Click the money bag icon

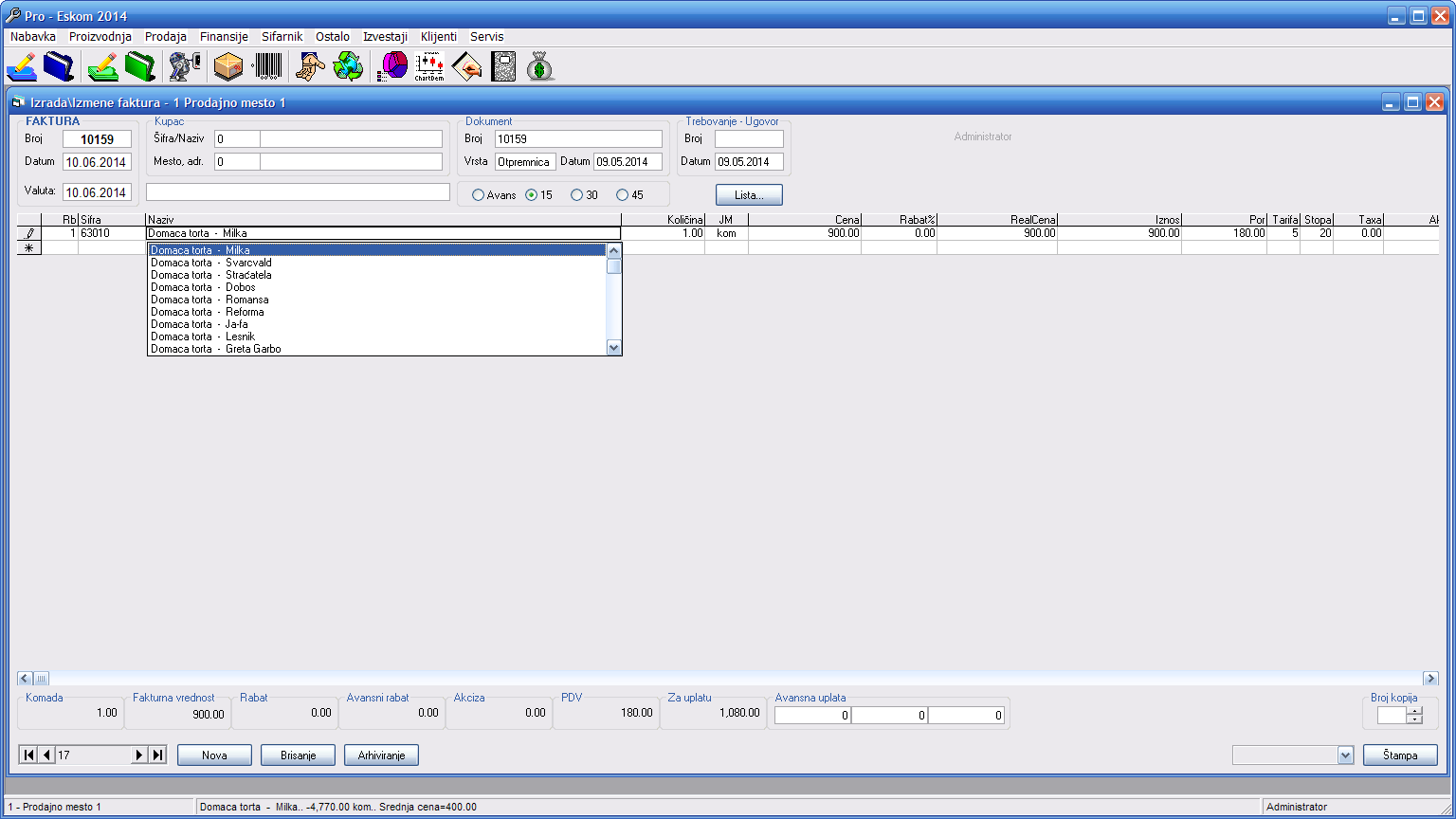(x=540, y=66)
